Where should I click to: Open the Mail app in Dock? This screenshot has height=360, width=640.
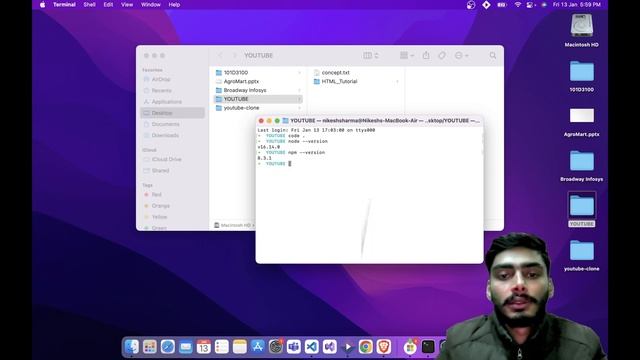(x=185, y=347)
